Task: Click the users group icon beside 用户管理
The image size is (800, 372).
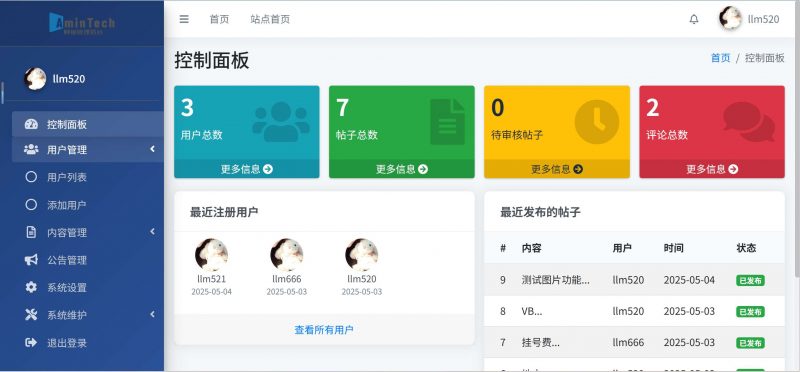Action: 31,150
